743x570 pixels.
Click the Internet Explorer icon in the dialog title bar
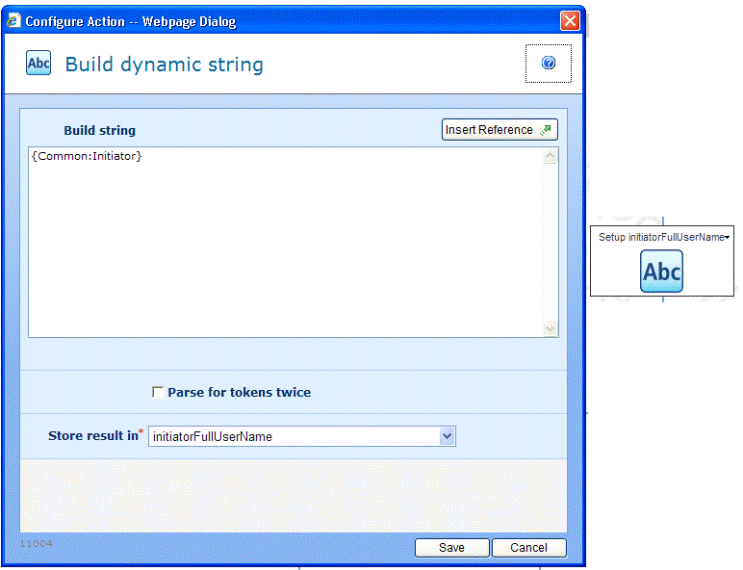[13, 21]
